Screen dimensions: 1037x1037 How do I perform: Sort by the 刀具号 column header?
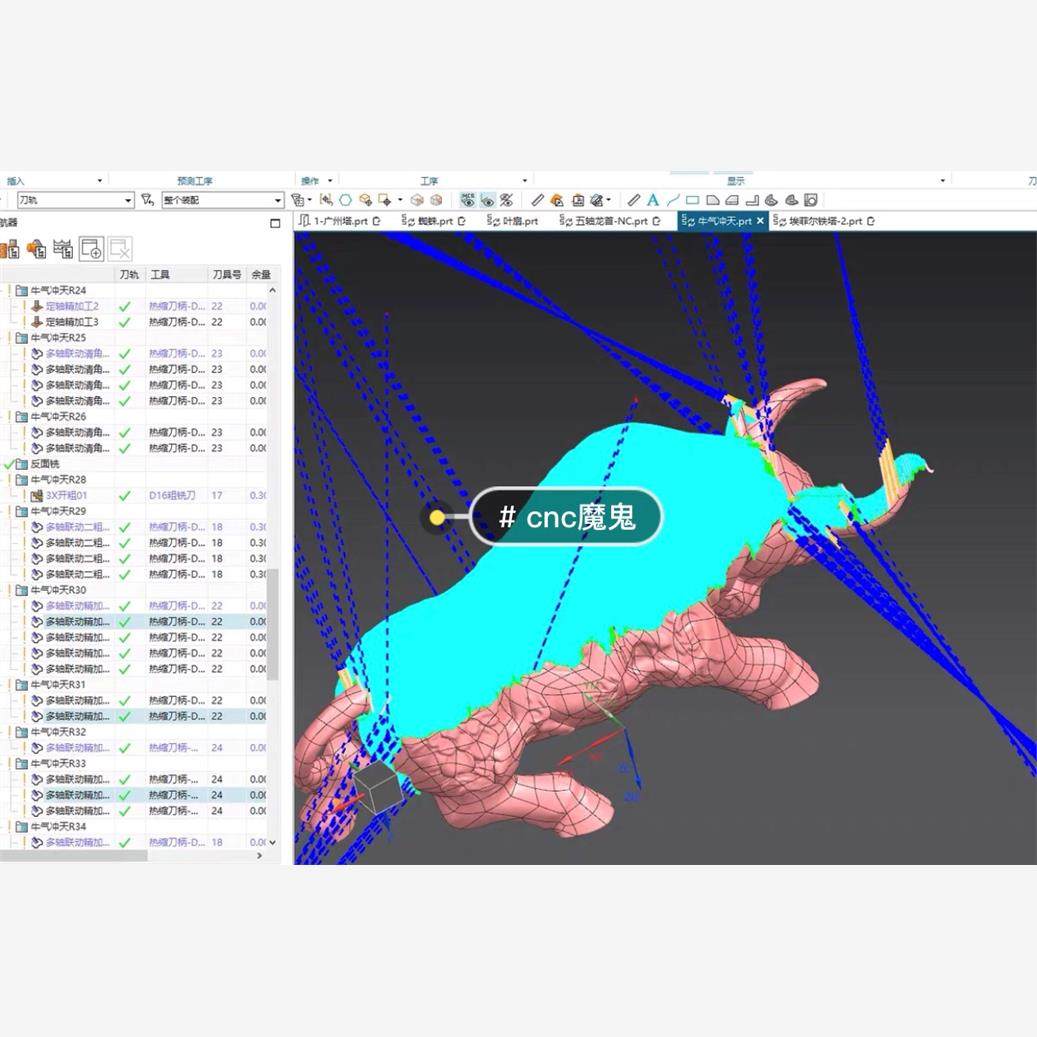pos(226,274)
